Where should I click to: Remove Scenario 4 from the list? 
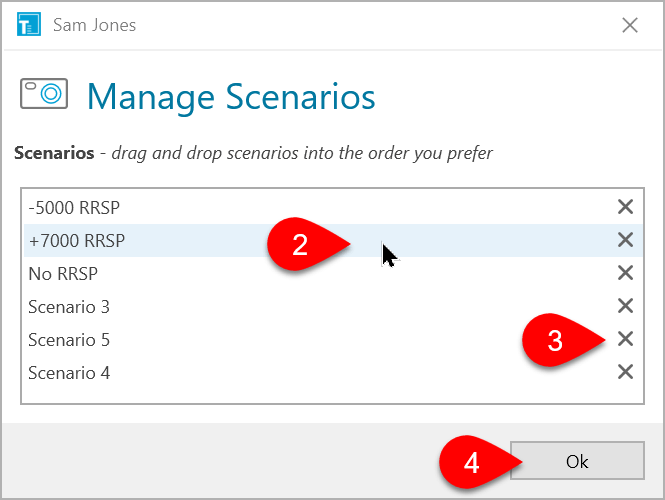point(625,372)
